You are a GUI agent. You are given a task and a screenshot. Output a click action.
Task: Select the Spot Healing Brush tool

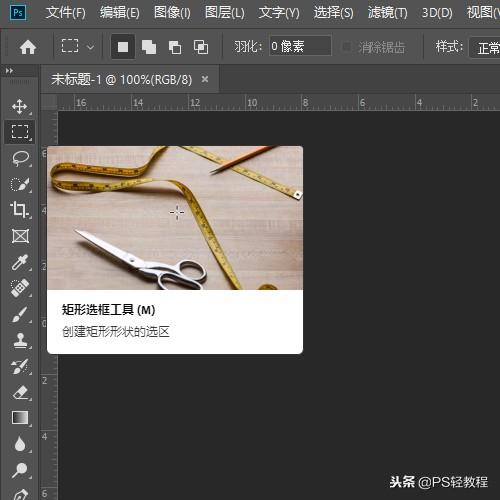click(20, 288)
